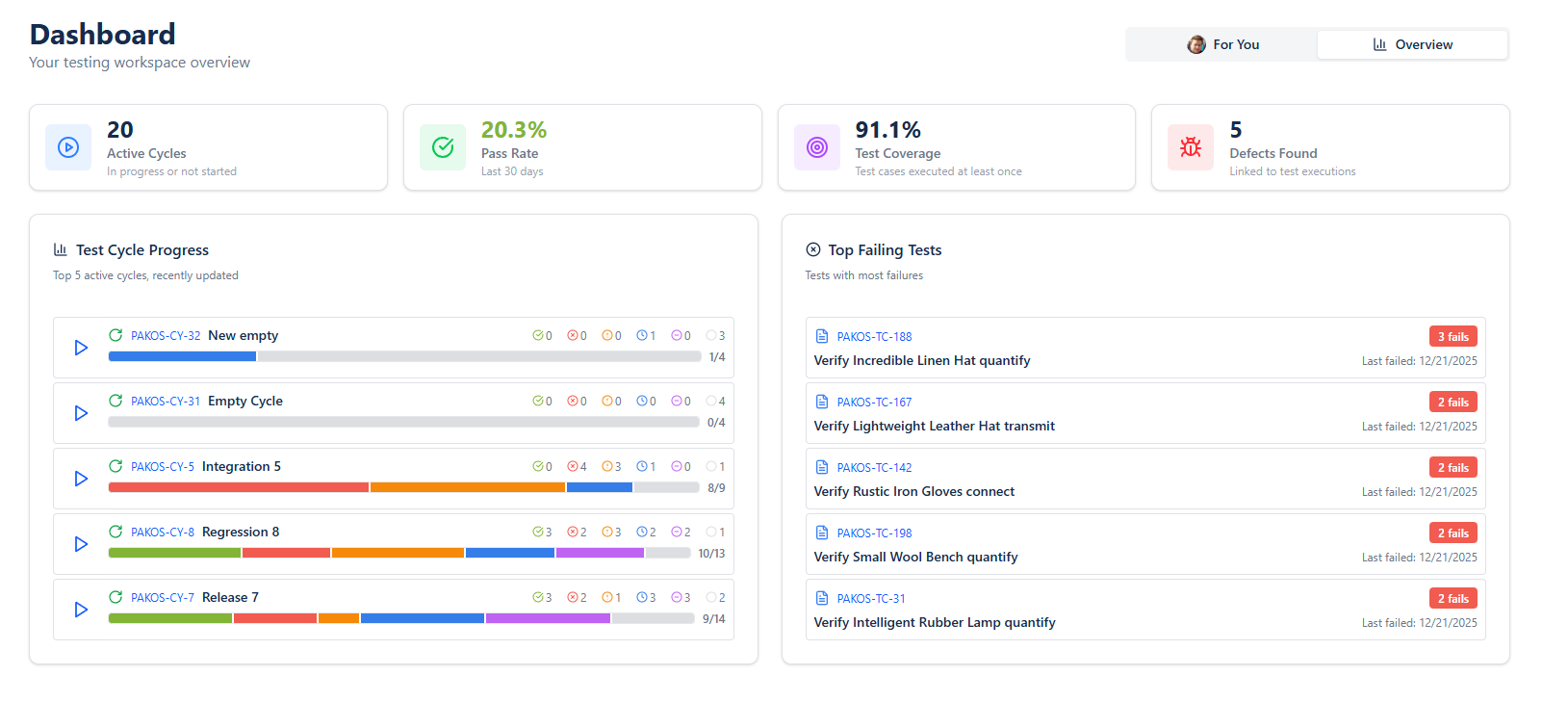Open the PAKOS-CY-32 cycle link
The height and width of the screenshot is (702, 1568).
166,336
